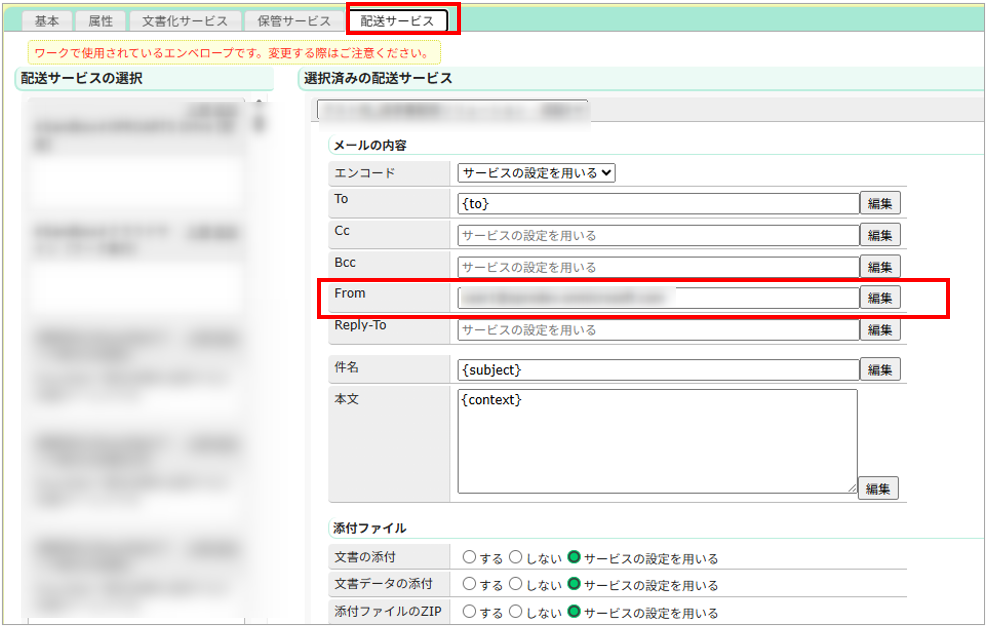Click the To input field
The image size is (987, 627).
[x=658, y=204]
